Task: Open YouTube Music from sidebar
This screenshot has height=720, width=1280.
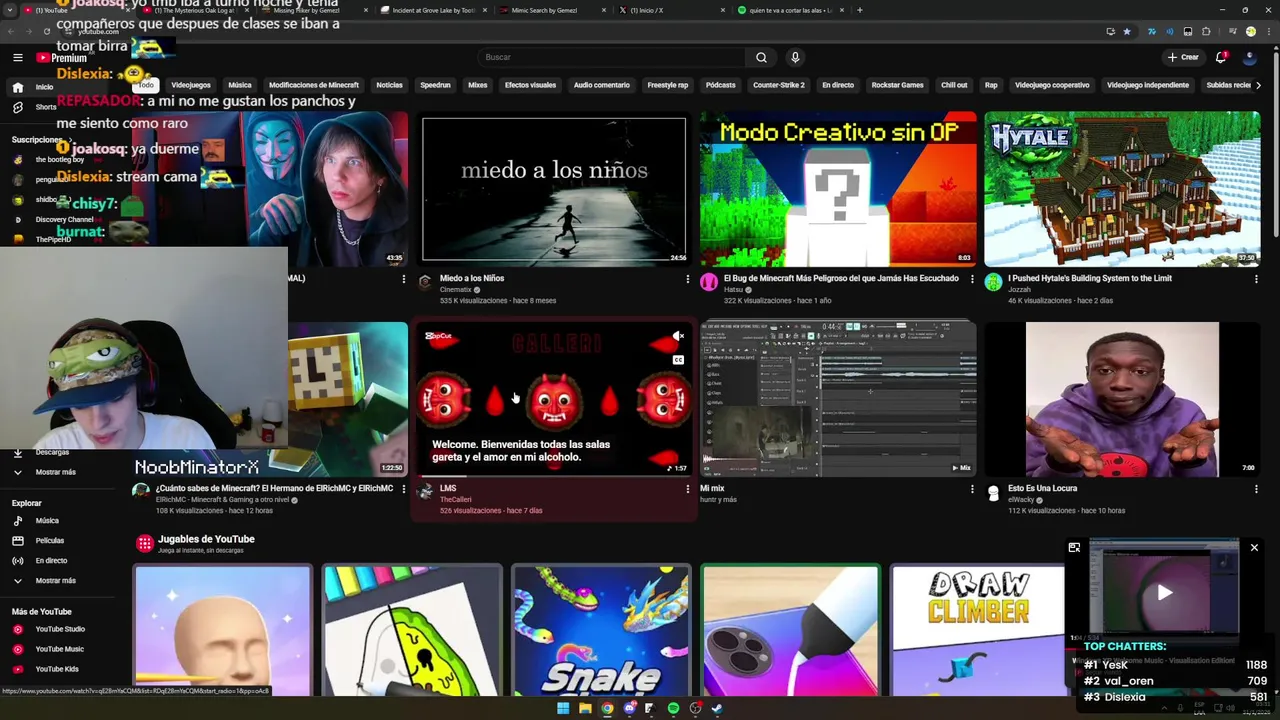Action: [x=60, y=649]
